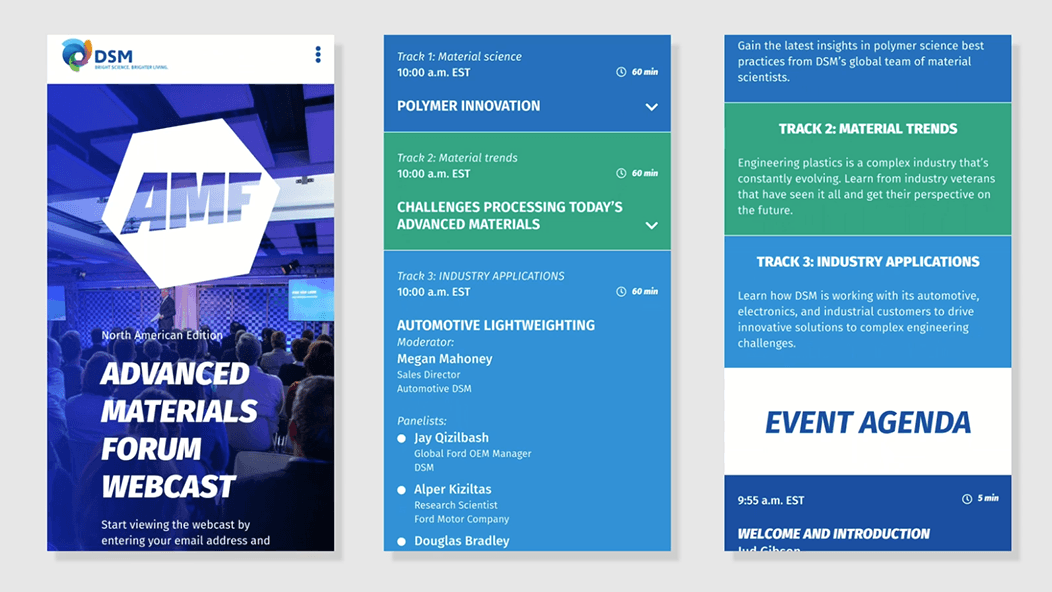Screen dimensions: 1052x592
Task: Click the DSM logo in the header
Action: [x=114, y=56]
